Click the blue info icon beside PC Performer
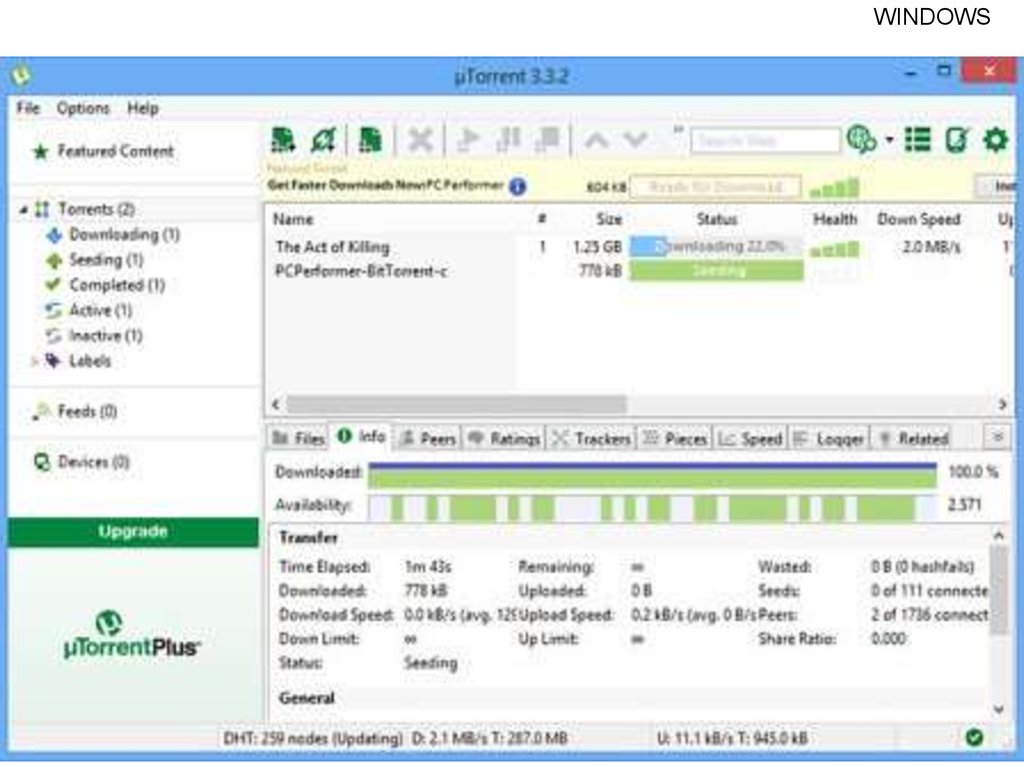This screenshot has height=767, width=1024. click(517, 187)
